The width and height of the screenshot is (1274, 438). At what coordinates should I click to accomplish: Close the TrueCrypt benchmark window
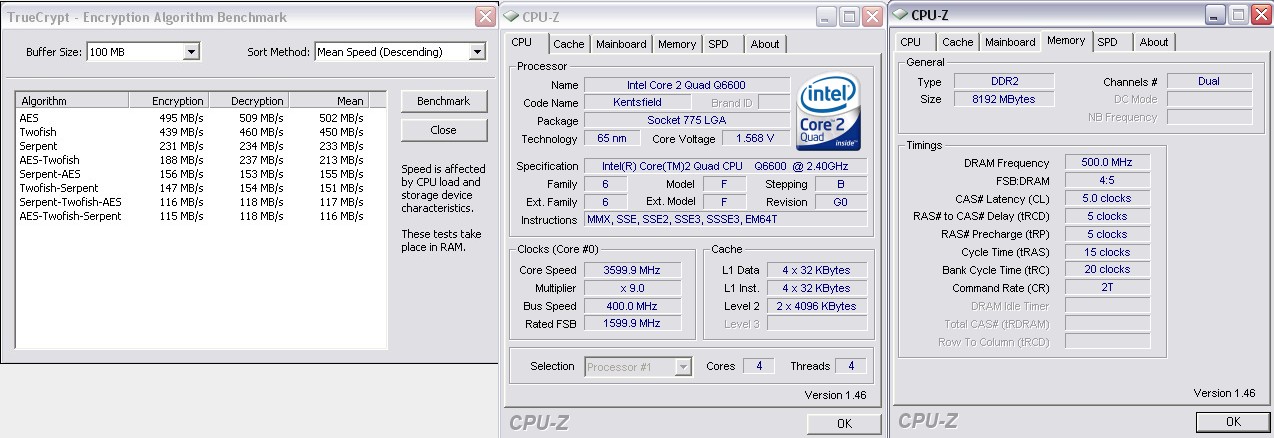484,16
